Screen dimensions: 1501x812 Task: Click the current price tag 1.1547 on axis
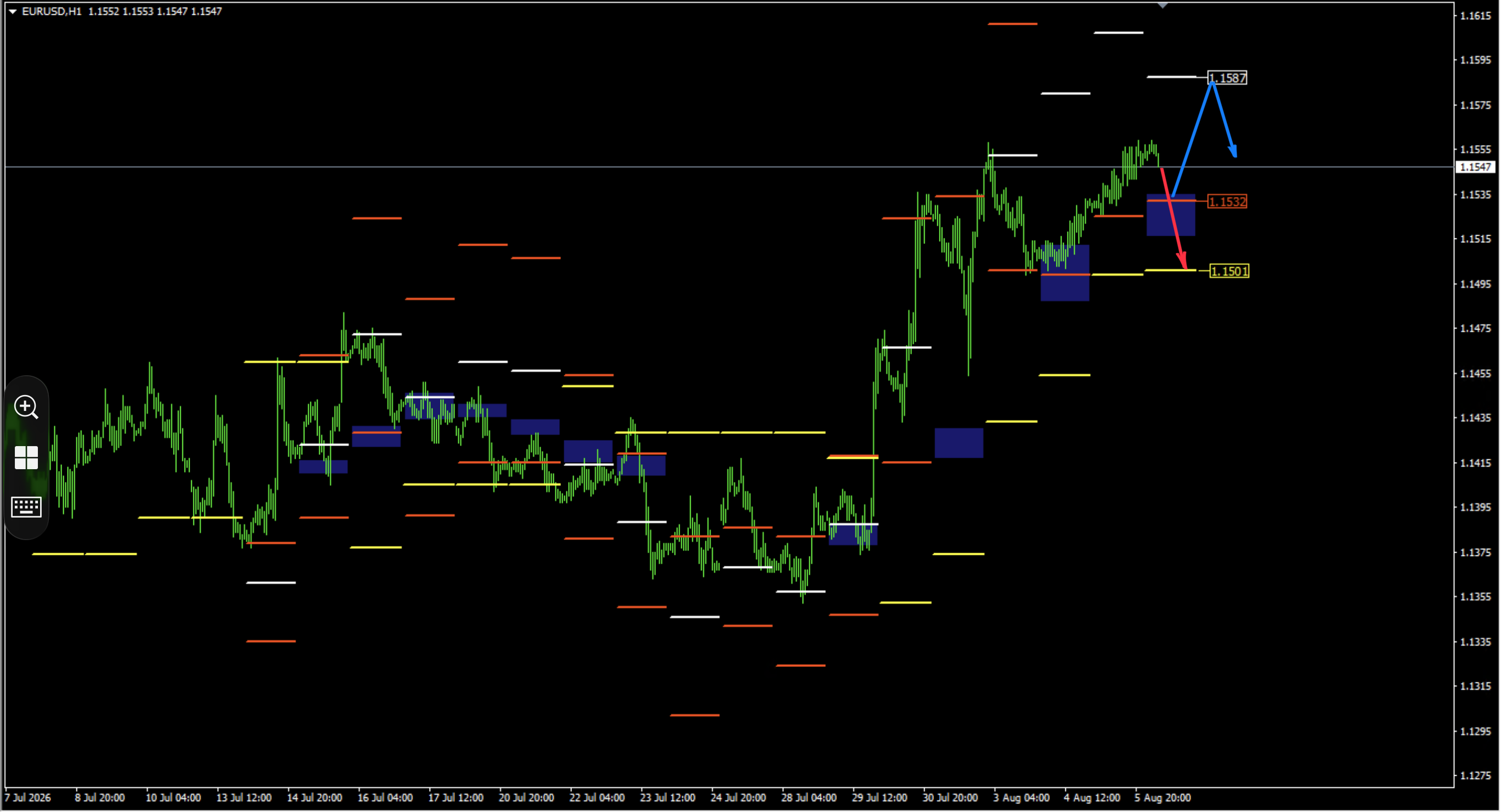coord(1475,167)
